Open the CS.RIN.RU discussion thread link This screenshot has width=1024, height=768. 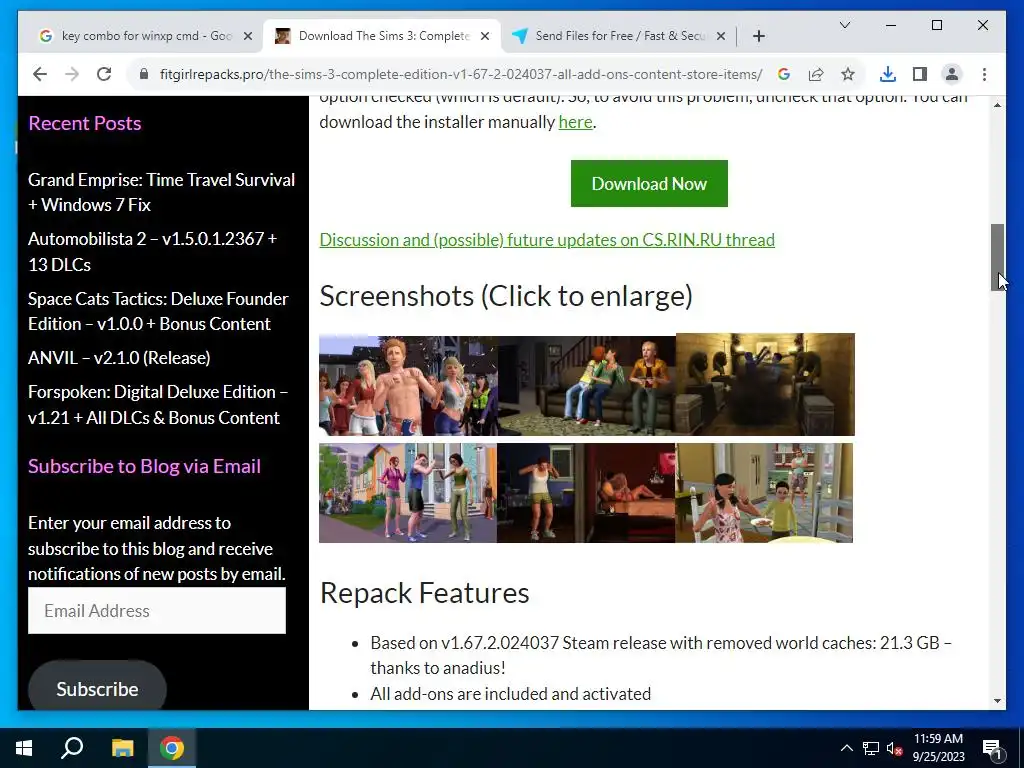[547, 240]
